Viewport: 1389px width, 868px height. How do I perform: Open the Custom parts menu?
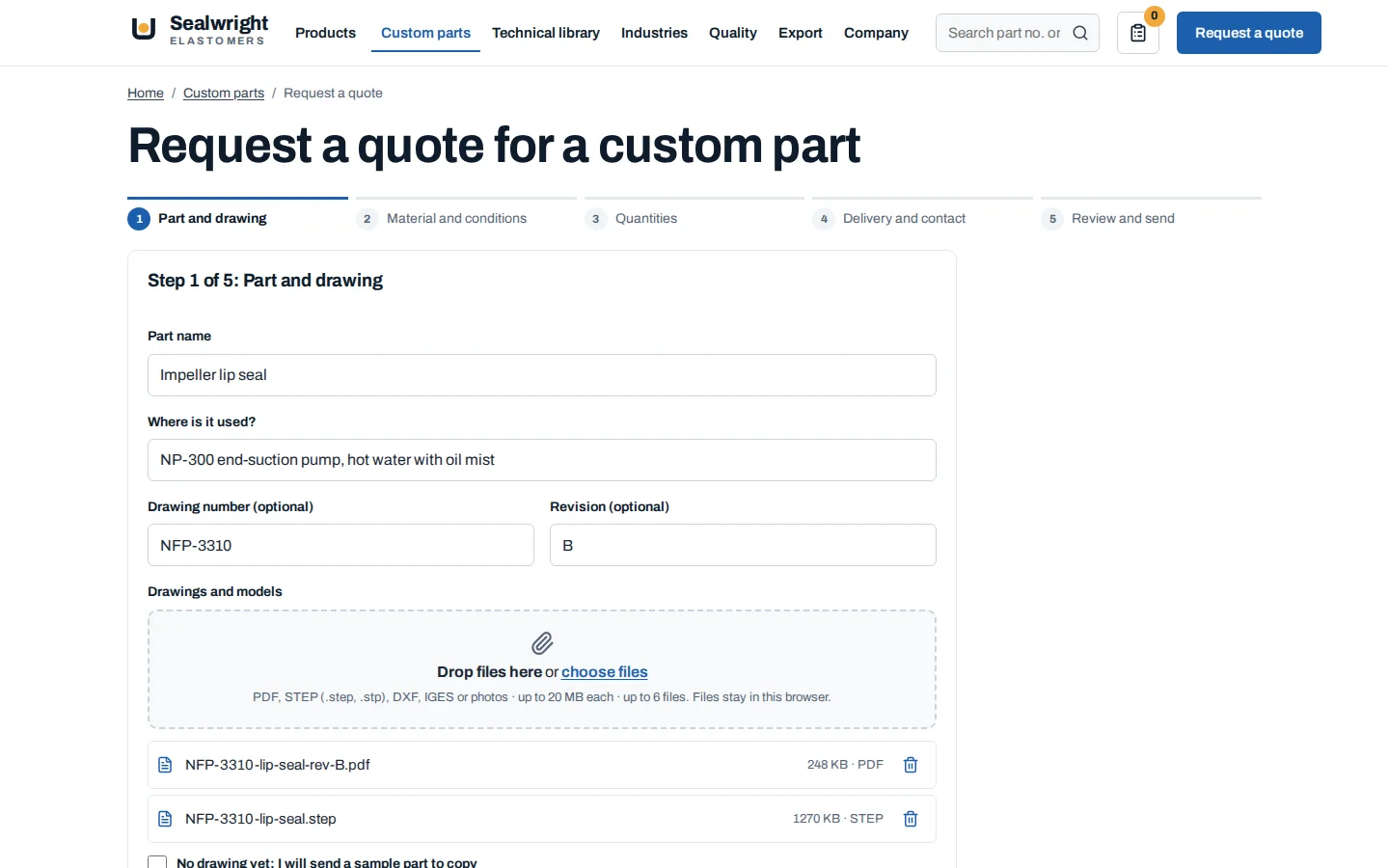(x=425, y=33)
